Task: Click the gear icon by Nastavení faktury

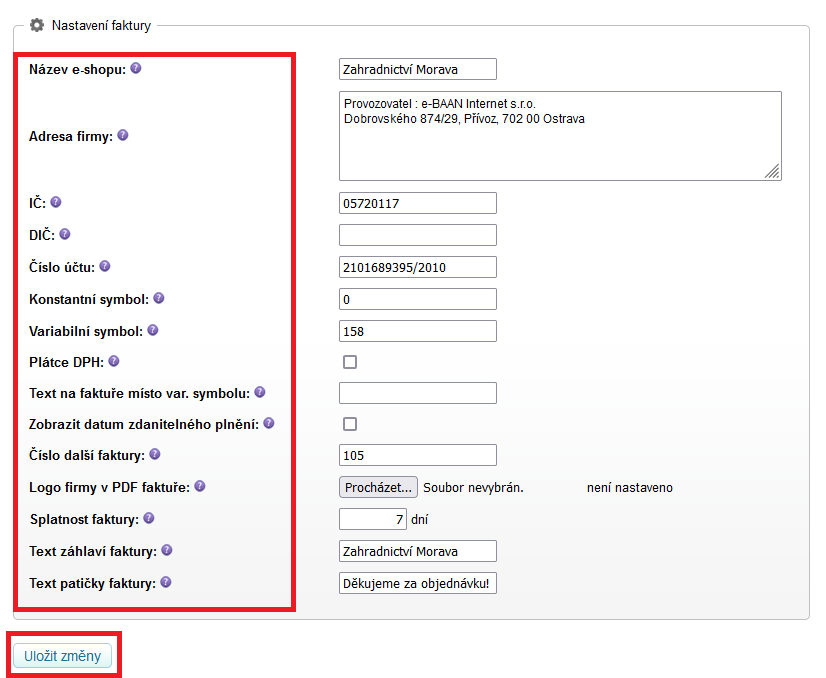Action: pyautogui.click(x=37, y=25)
